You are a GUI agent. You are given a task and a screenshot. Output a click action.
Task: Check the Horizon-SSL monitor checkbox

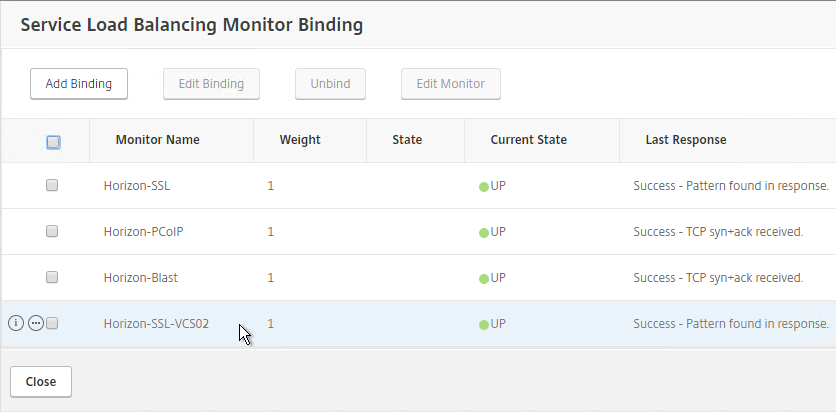pos(52,185)
